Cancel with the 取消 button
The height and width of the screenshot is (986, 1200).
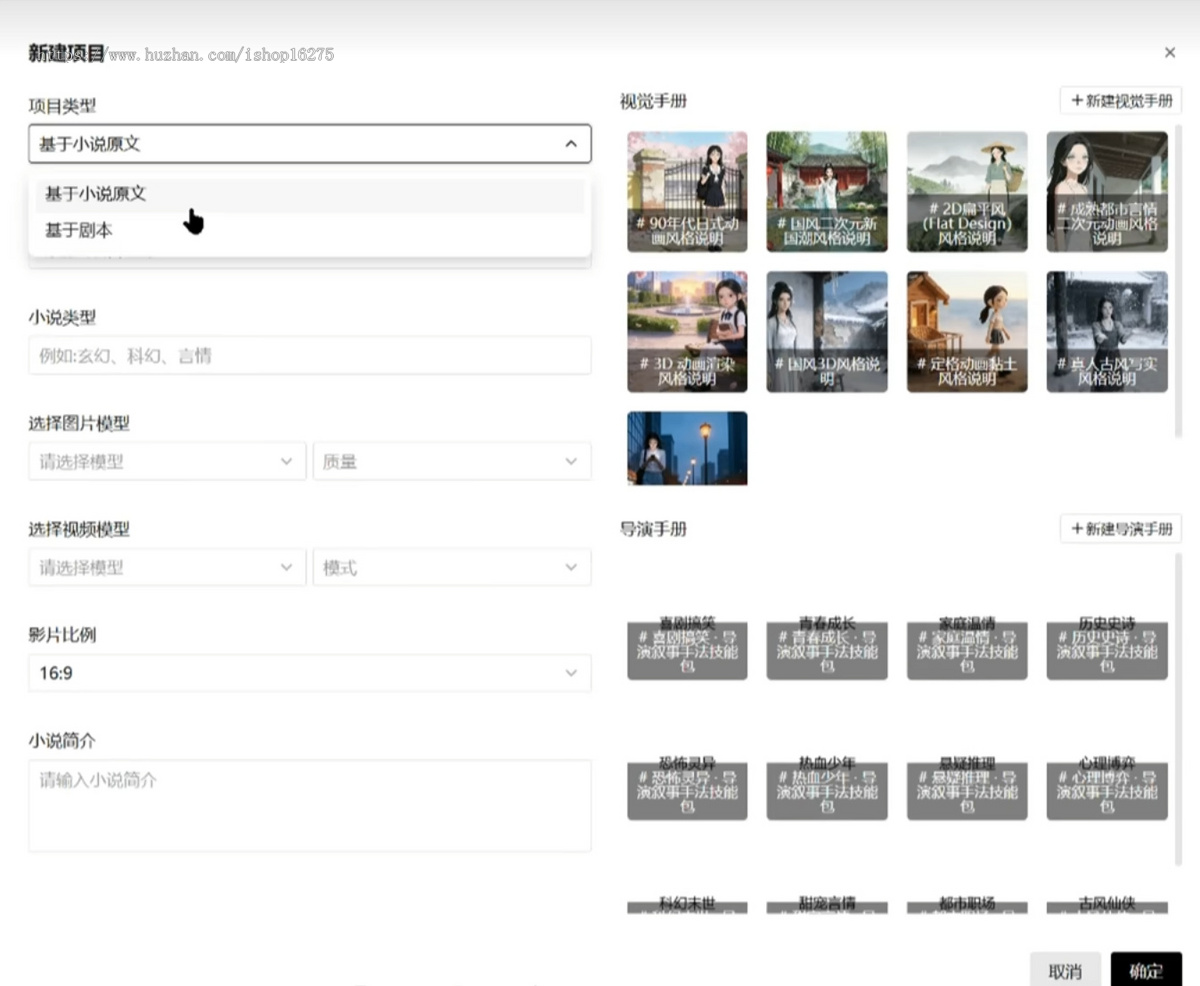tap(1065, 971)
